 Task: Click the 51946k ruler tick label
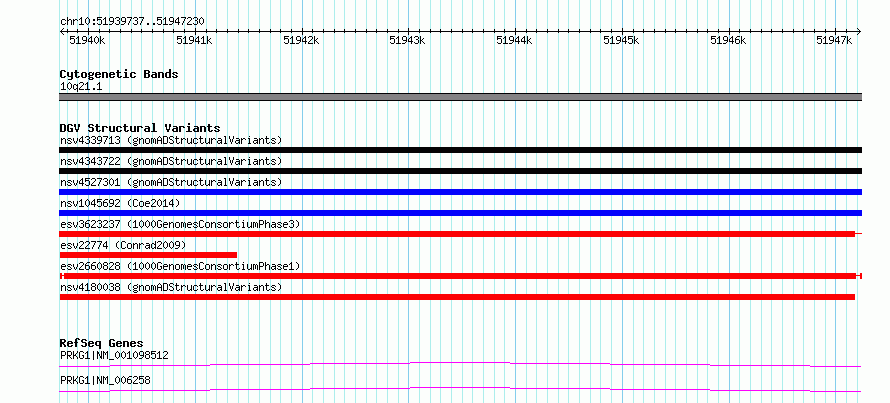pos(728,40)
